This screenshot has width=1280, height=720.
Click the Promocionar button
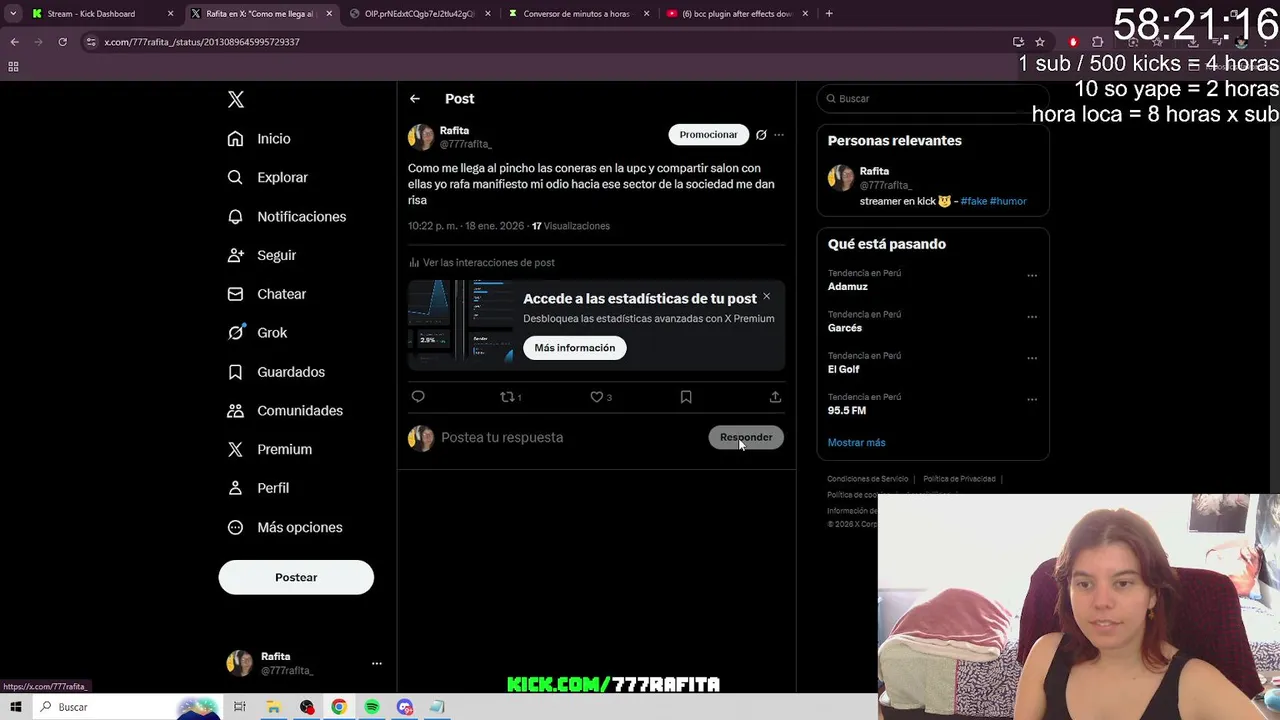[708, 135]
